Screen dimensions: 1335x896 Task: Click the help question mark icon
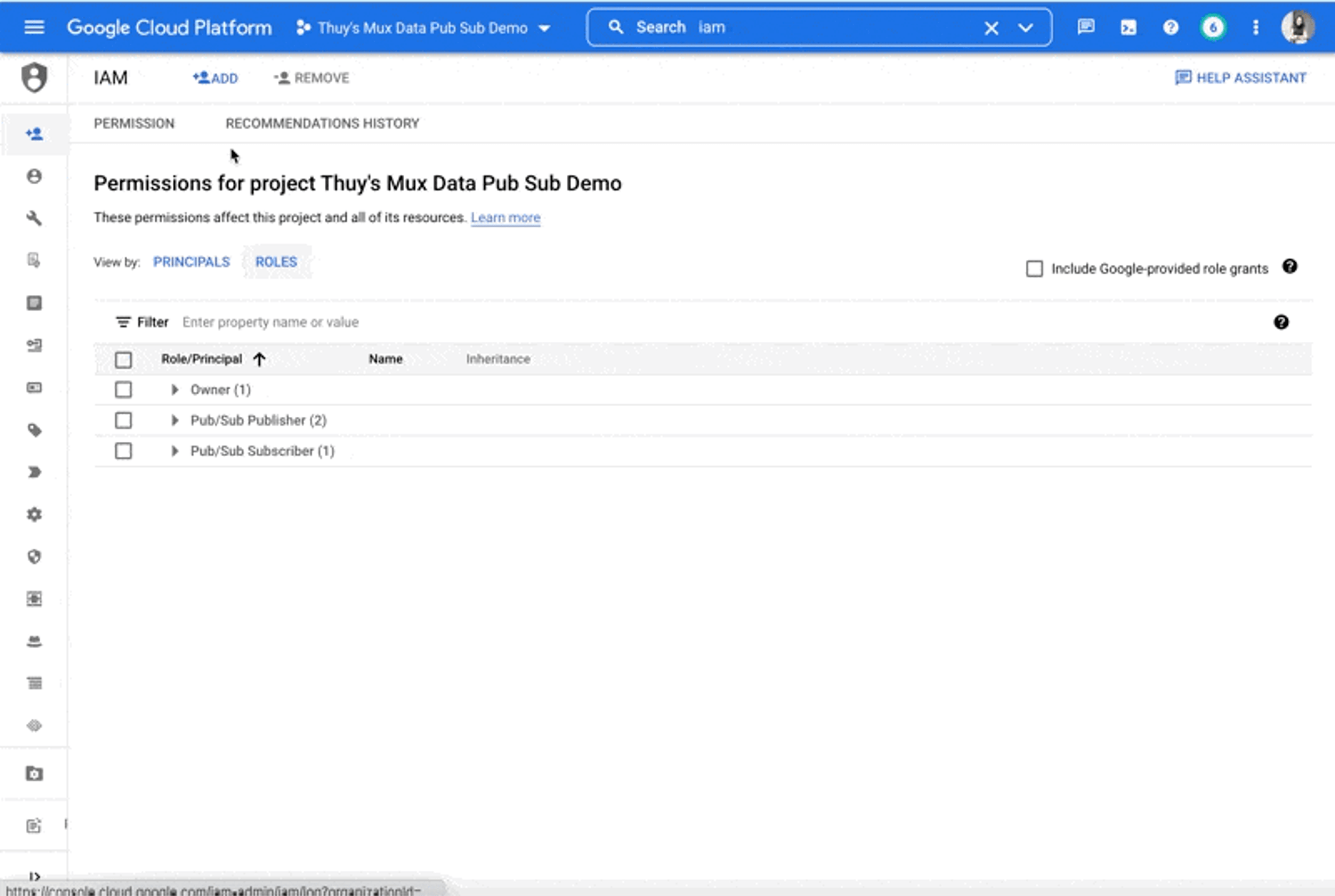coord(1170,27)
